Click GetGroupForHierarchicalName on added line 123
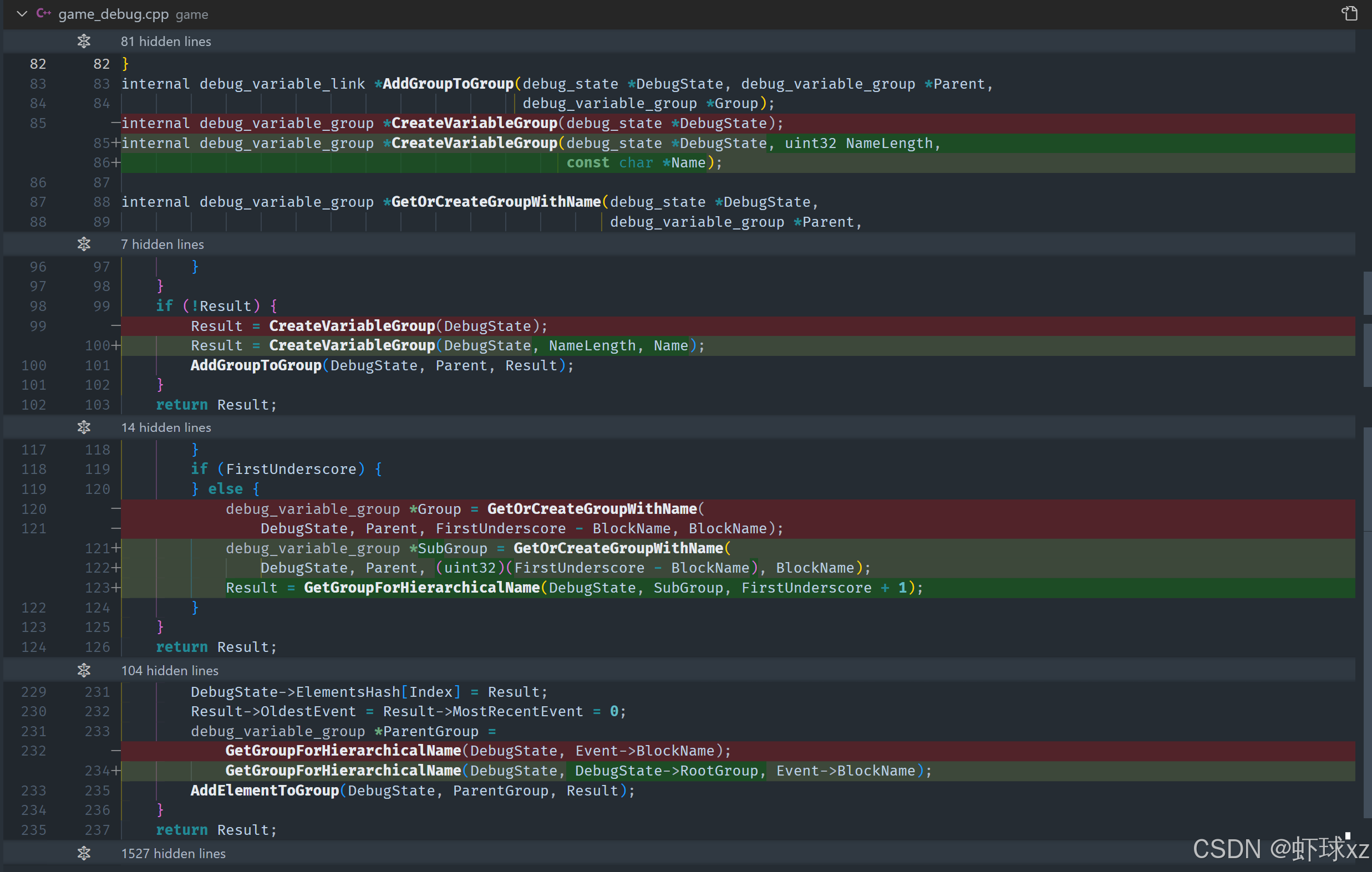 click(x=421, y=587)
